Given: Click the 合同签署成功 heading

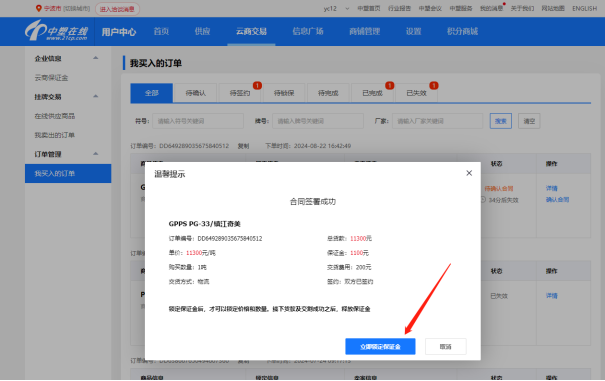Looking at the screenshot, I should [x=313, y=202].
